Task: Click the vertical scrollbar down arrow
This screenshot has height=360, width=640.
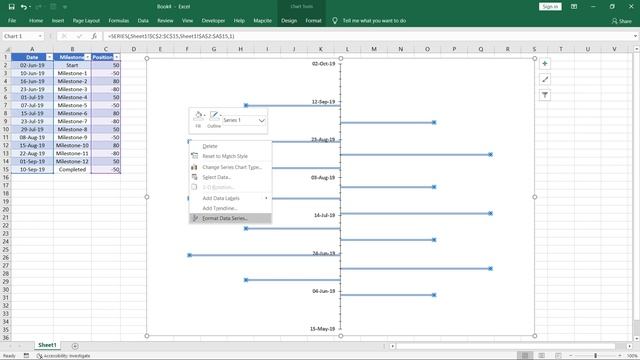Action: tap(636, 338)
